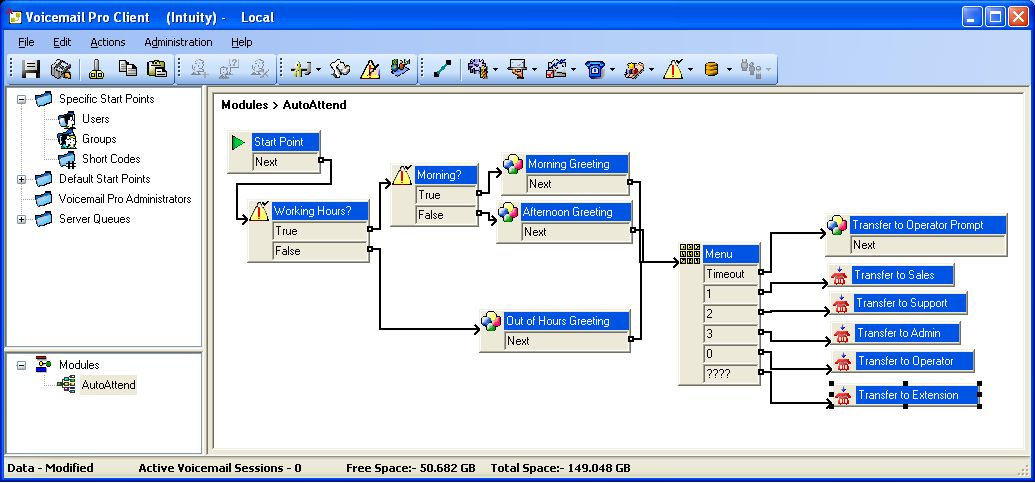Click the Data - Modified status text
This screenshot has width=1035, height=483.
coord(50,468)
